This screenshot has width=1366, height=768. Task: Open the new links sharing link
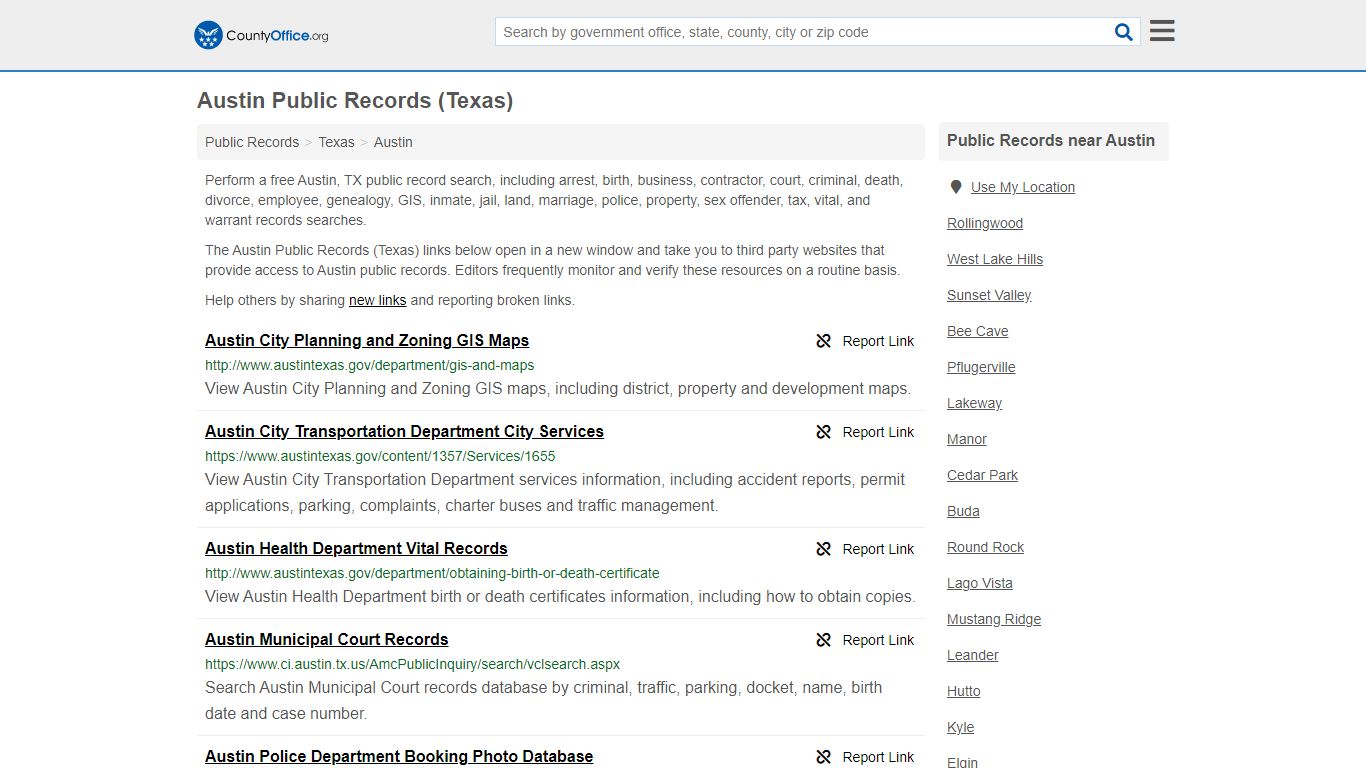coord(377,300)
